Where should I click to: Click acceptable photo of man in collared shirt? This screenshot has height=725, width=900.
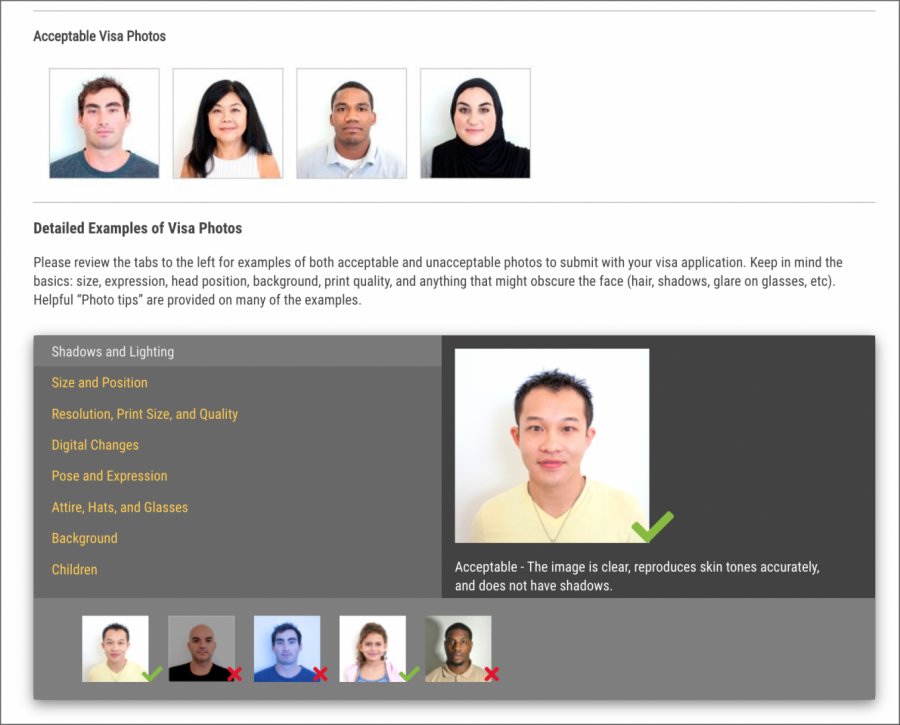pyautogui.click(x=351, y=123)
